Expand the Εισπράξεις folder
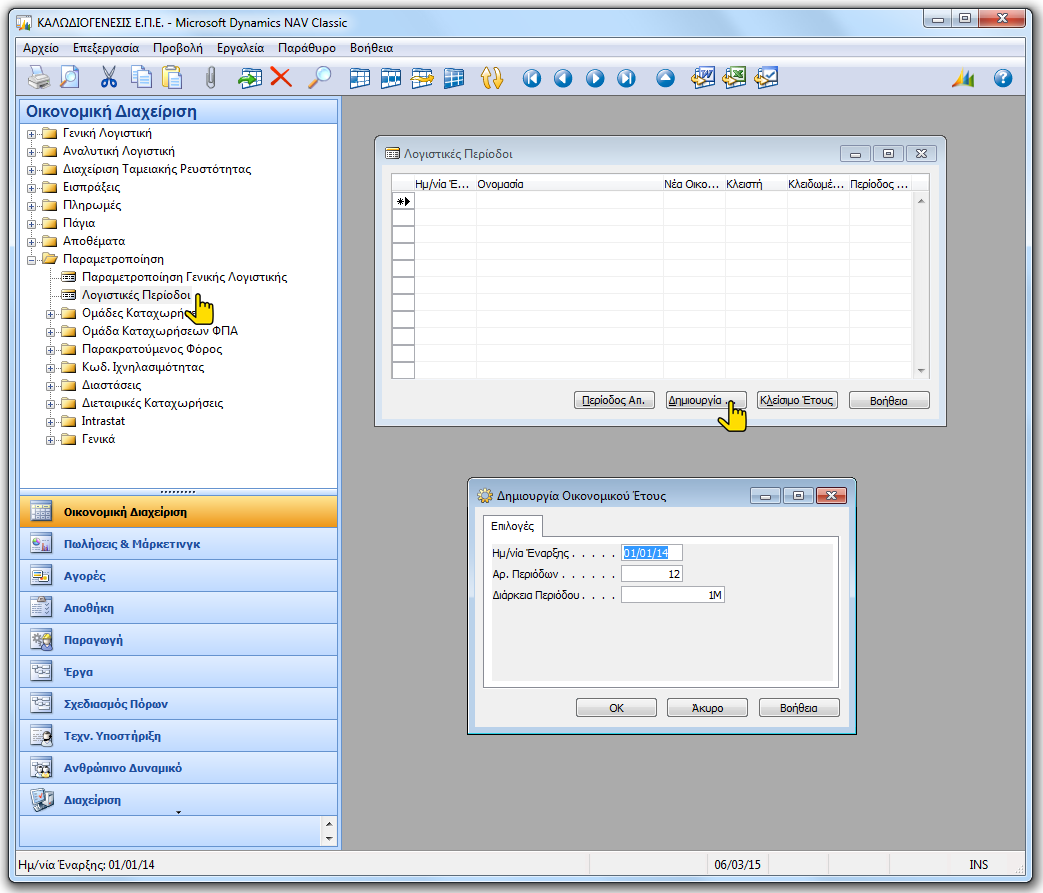 click(x=31, y=188)
